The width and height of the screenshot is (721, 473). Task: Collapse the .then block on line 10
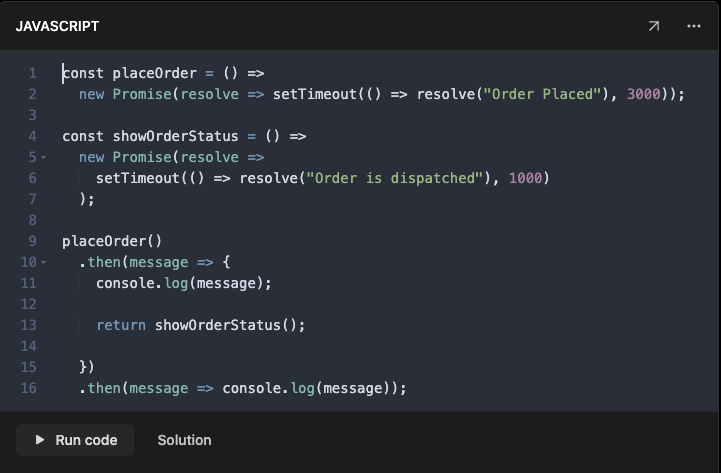coord(44,262)
